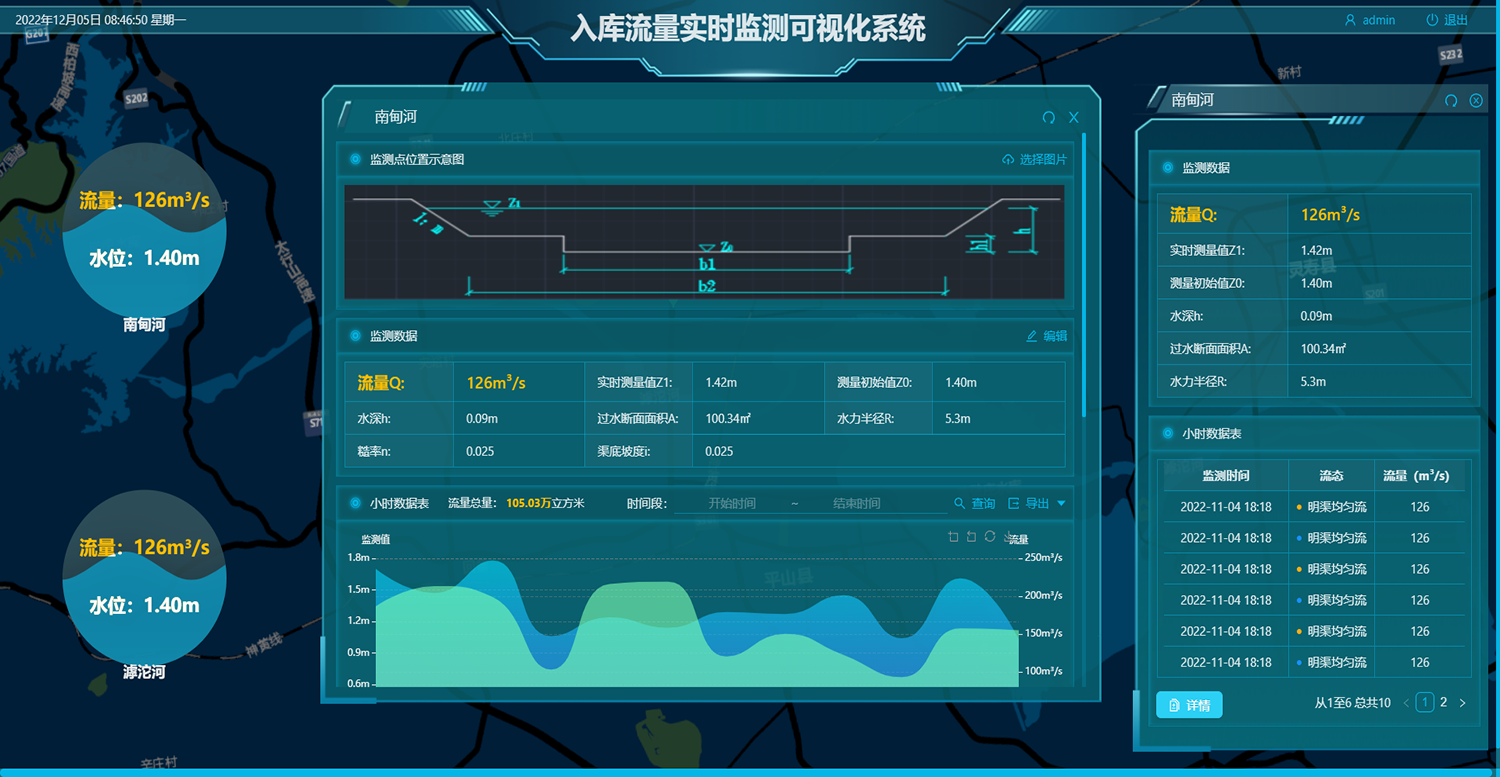Screen dimensions: 1500x777
Task: Click the refresh icon in center 南甸河 panel
Action: [x=1048, y=118]
